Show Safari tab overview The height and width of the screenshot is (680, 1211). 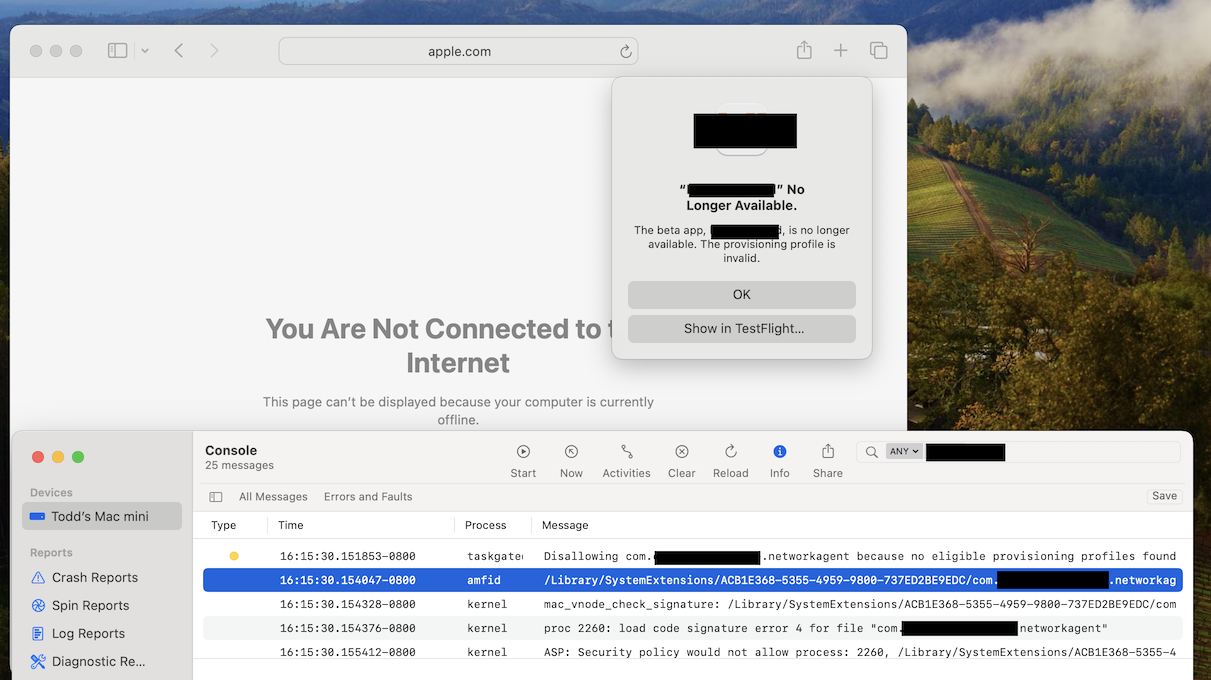coord(879,51)
